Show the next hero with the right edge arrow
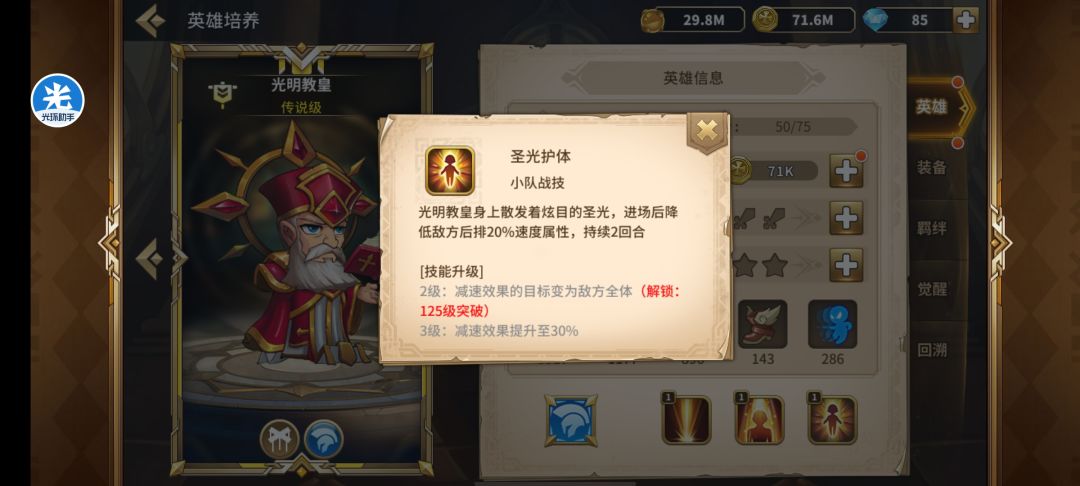 [x=1000, y=242]
